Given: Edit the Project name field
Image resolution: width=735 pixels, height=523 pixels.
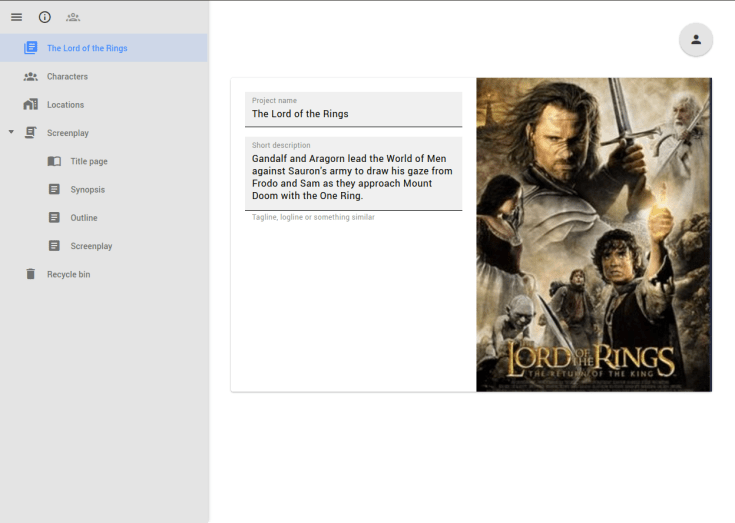Looking at the screenshot, I should pos(353,114).
